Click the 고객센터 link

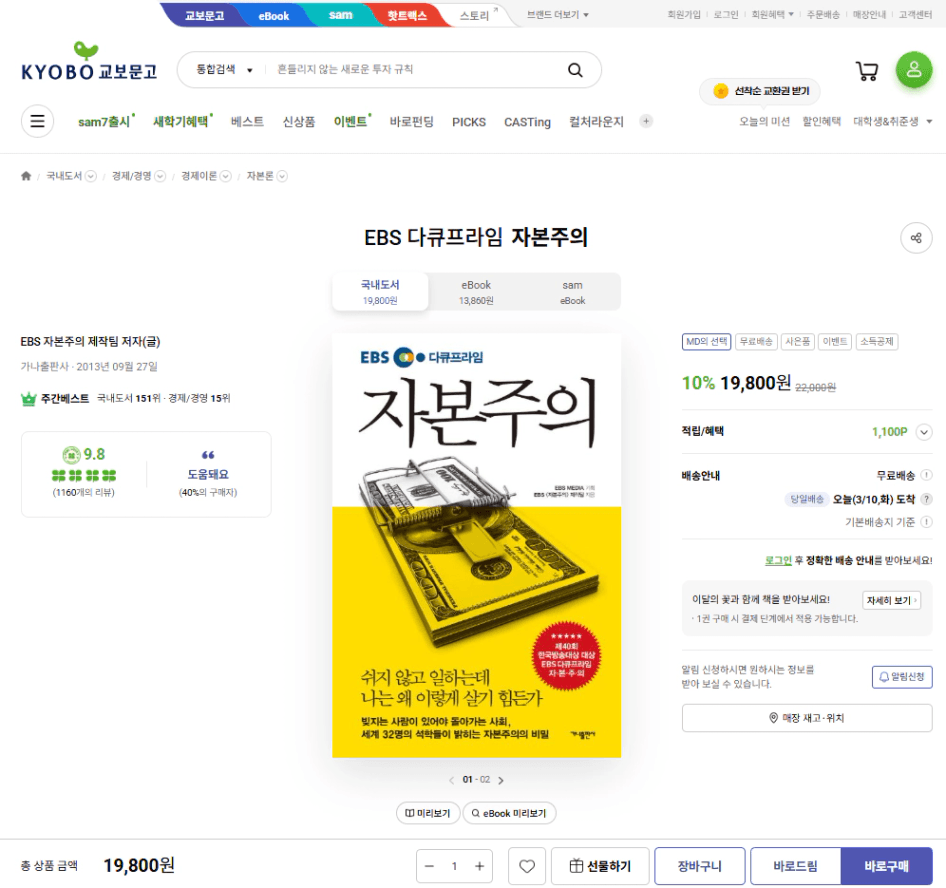coord(915,14)
